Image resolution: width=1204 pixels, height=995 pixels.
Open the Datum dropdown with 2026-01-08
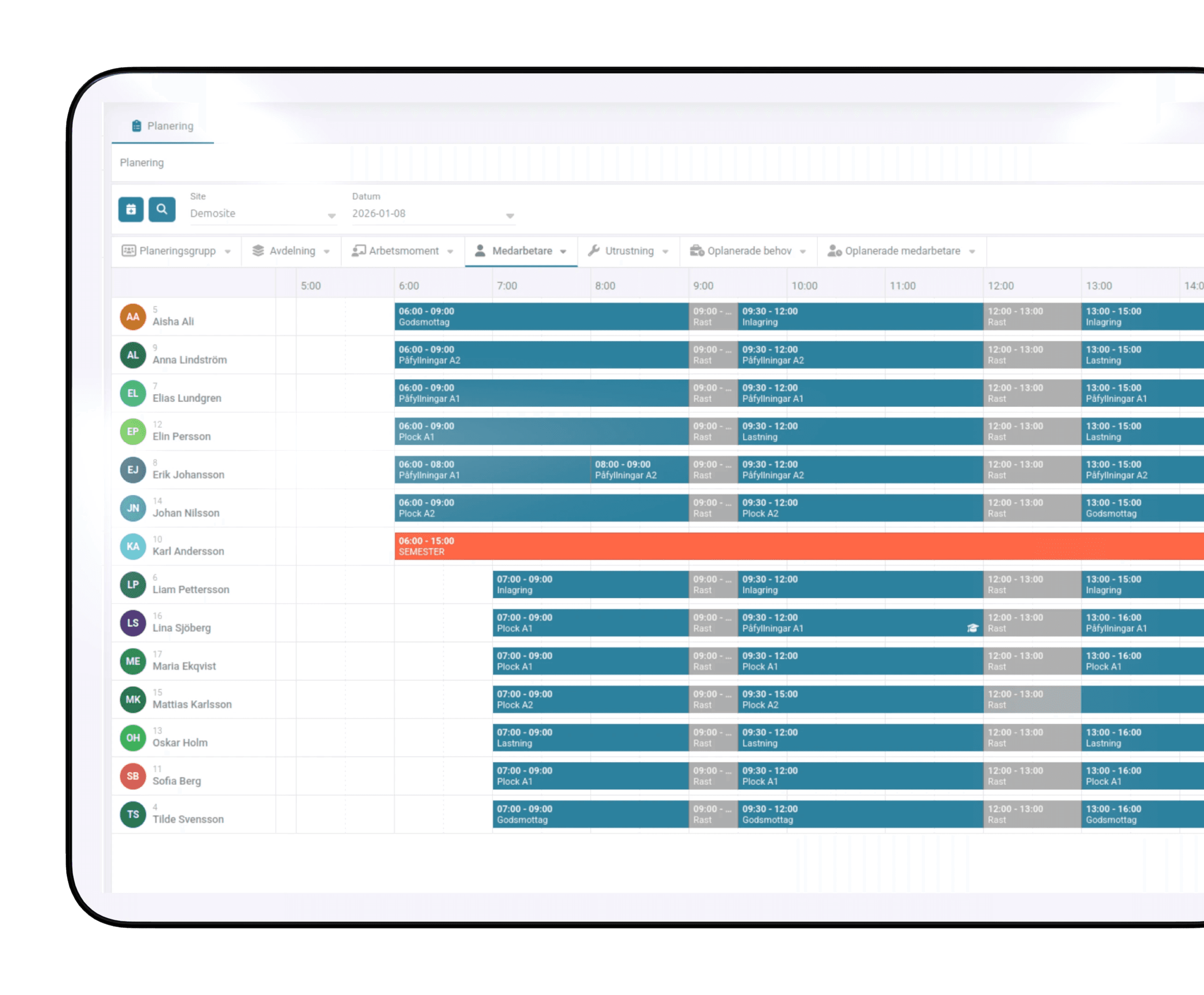(432, 214)
